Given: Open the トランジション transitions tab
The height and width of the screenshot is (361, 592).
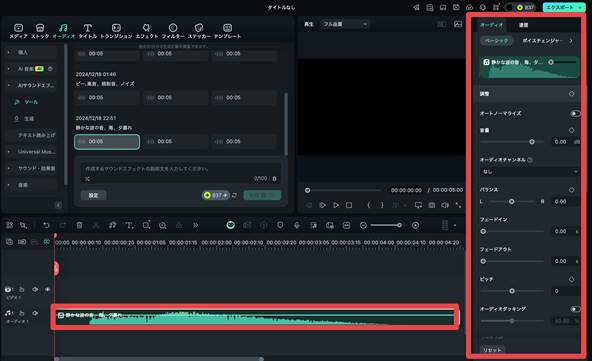Looking at the screenshot, I should [x=116, y=31].
